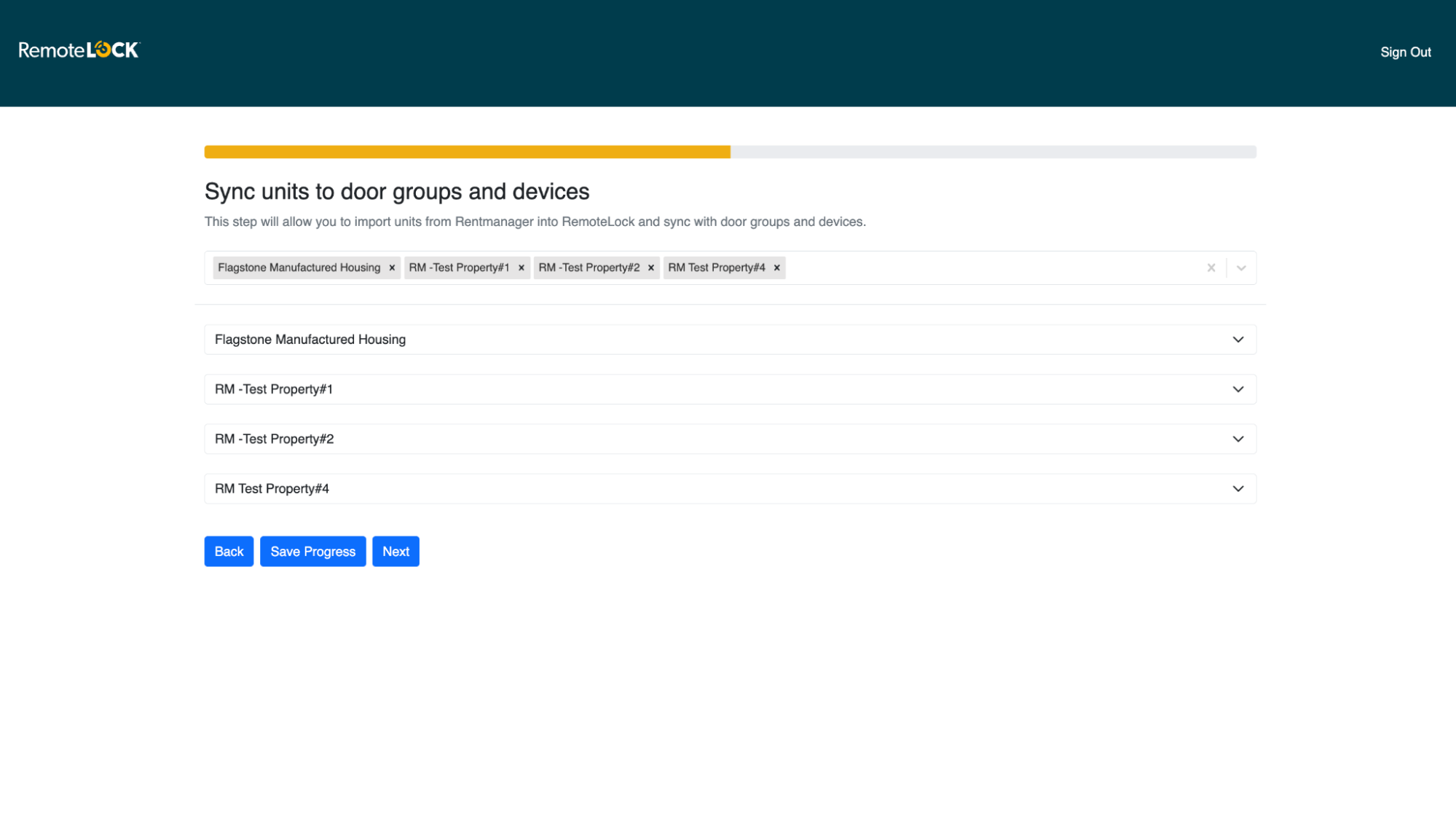
Task: Clear all selected properties with the X icon
Action: tap(1211, 267)
